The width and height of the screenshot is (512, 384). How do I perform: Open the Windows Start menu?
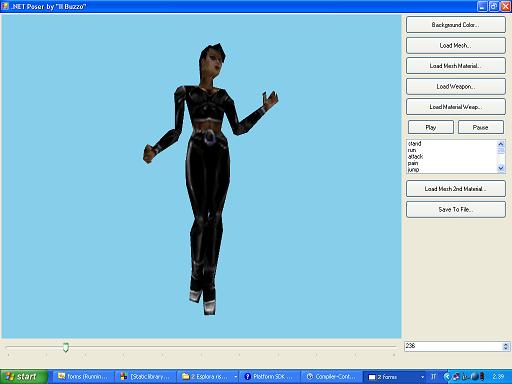[24, 377]
